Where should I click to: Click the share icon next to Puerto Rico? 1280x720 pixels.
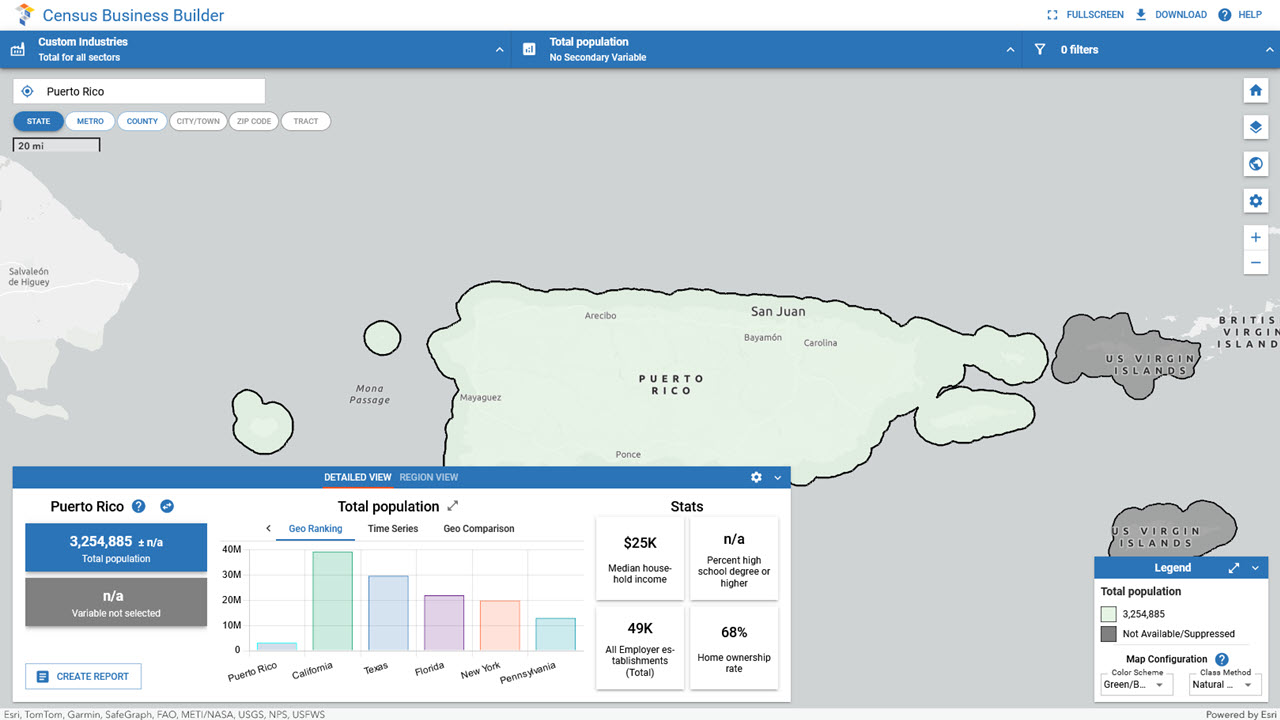(167, 507)
